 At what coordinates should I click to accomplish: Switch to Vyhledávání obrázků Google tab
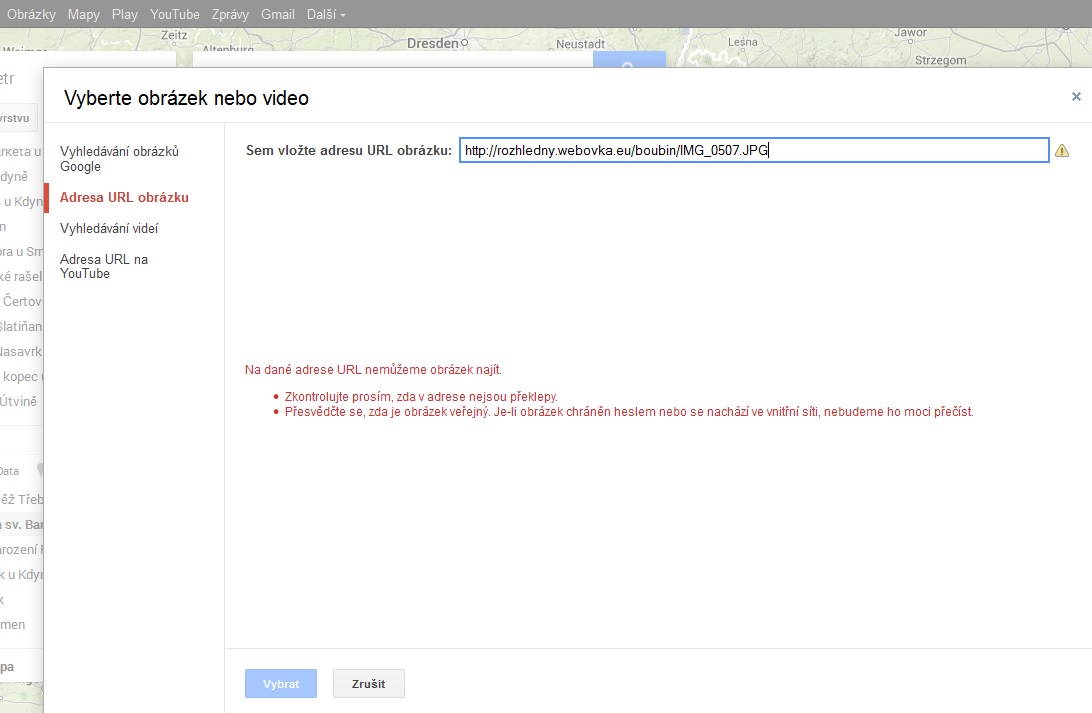[119, 158]
